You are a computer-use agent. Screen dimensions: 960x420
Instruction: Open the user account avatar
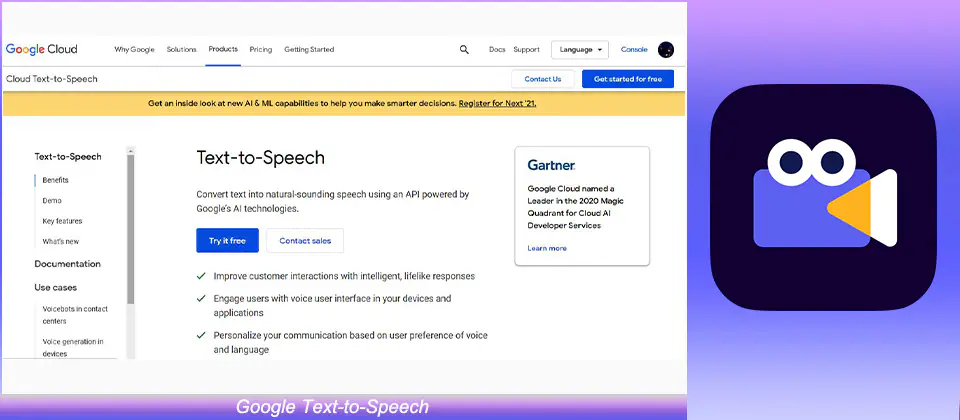point(666,50)
